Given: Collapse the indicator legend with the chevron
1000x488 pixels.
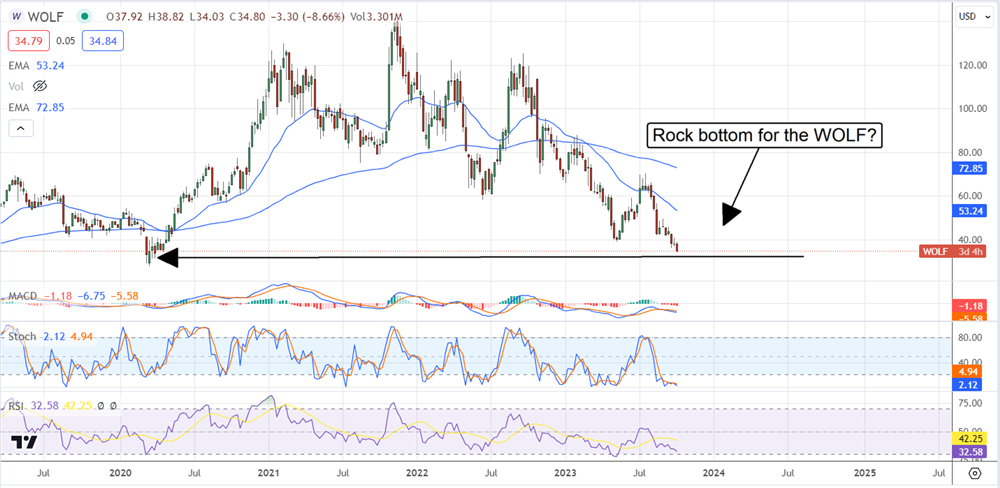Looking at the screenshot, I should (x=20, y=129).
